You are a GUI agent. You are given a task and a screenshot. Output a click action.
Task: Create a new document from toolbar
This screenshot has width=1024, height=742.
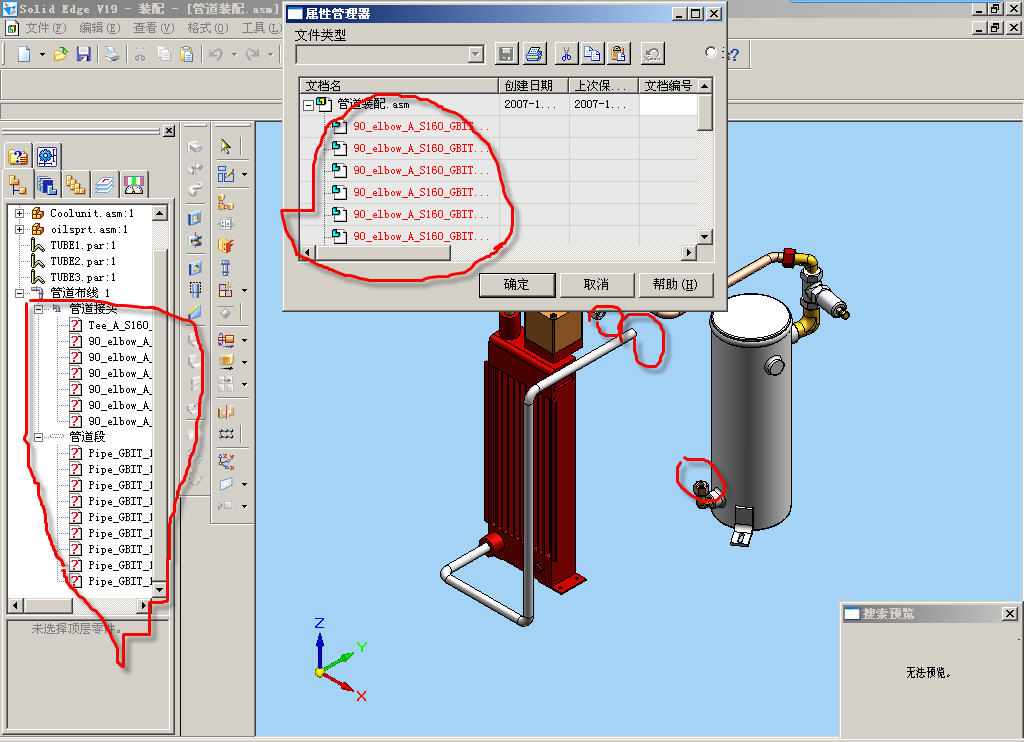pyautogui.click(x=24, y=54)
